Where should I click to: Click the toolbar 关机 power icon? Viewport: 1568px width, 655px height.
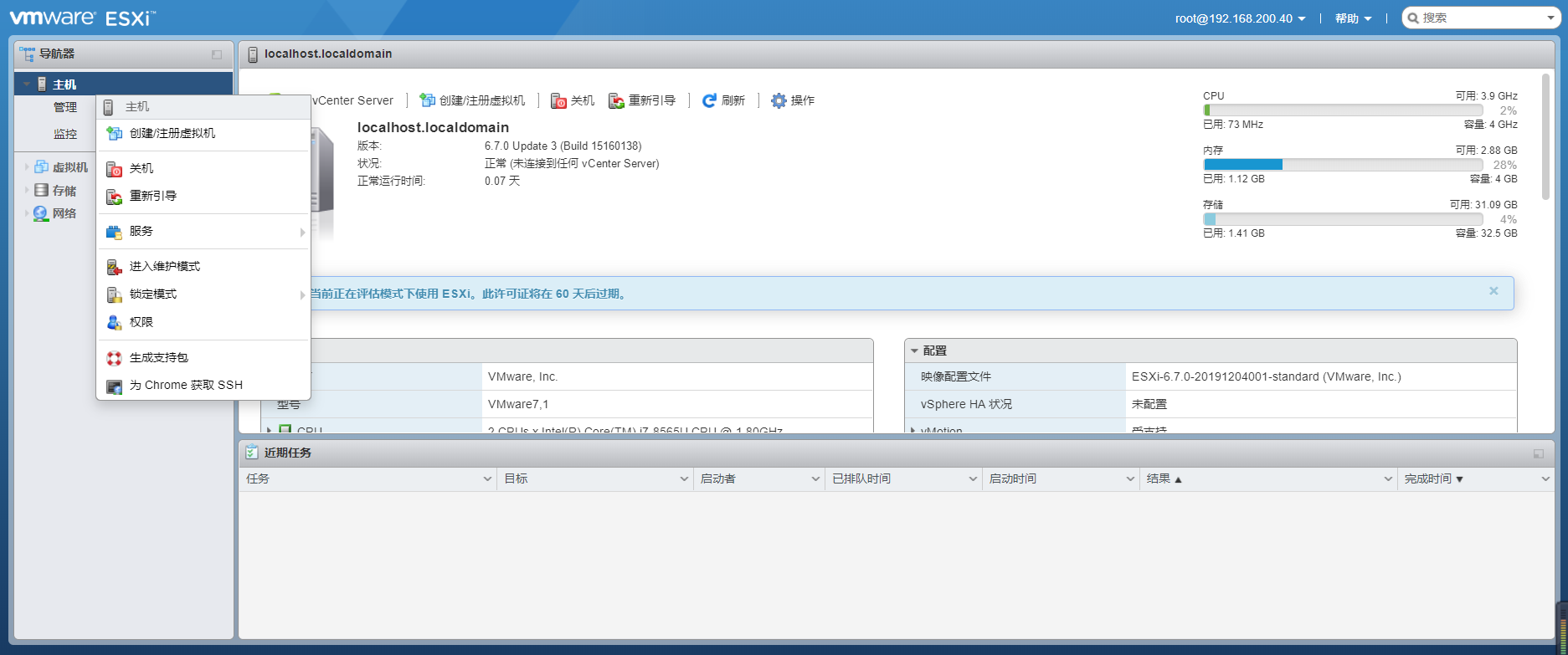tap(558, 100)
